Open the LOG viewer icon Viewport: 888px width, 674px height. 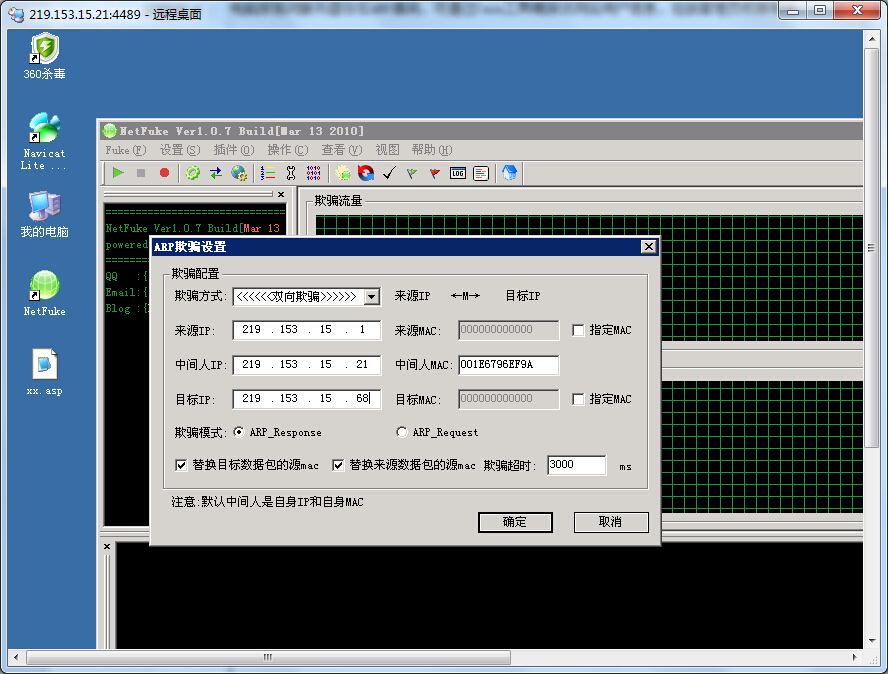[458, 173]
